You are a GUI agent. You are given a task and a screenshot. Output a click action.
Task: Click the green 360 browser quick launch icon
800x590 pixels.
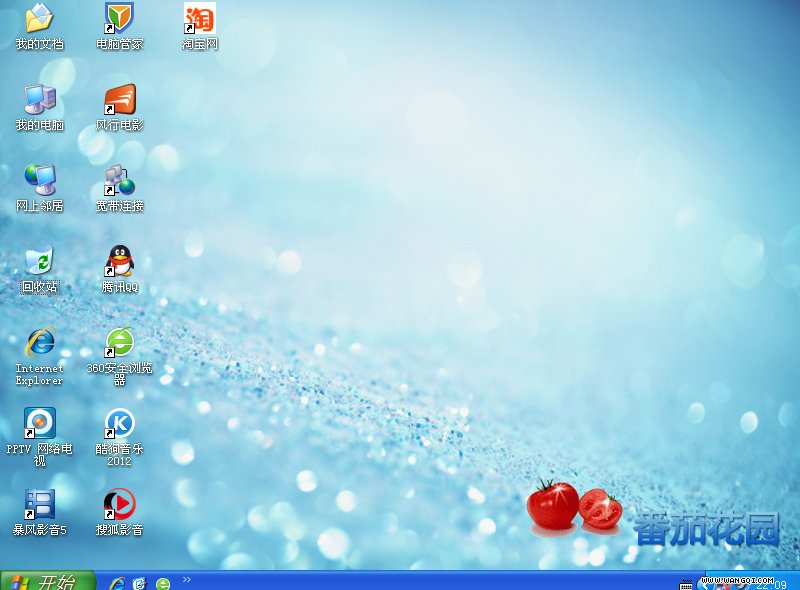163,583
